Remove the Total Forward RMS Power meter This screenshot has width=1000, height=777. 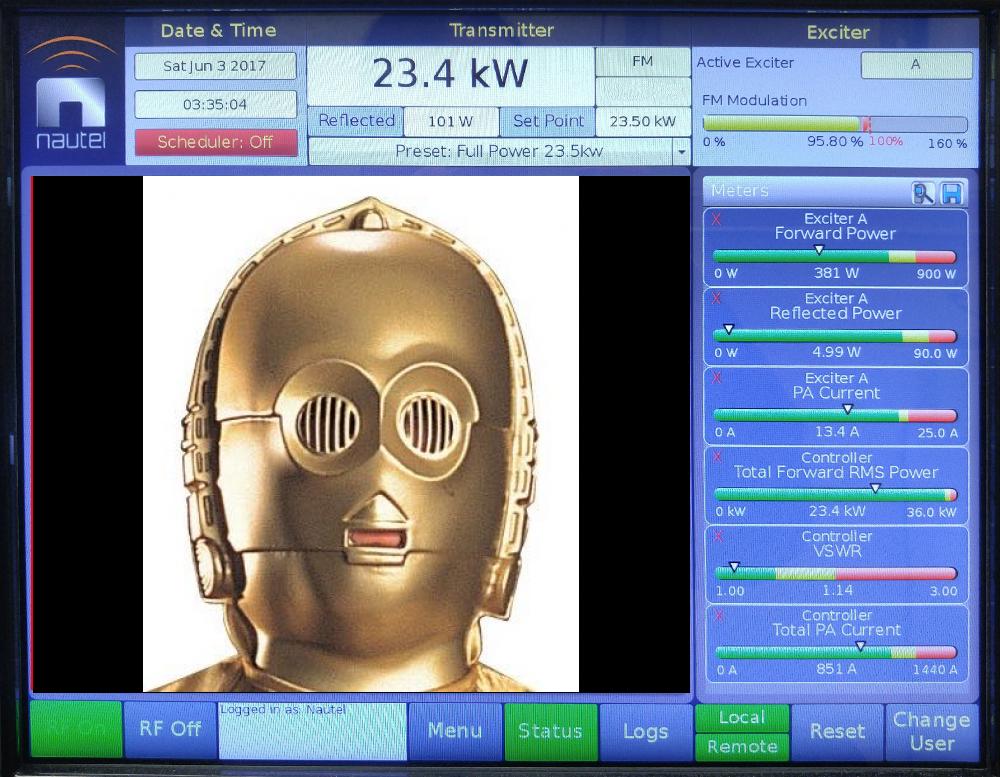tap(716, 457)
